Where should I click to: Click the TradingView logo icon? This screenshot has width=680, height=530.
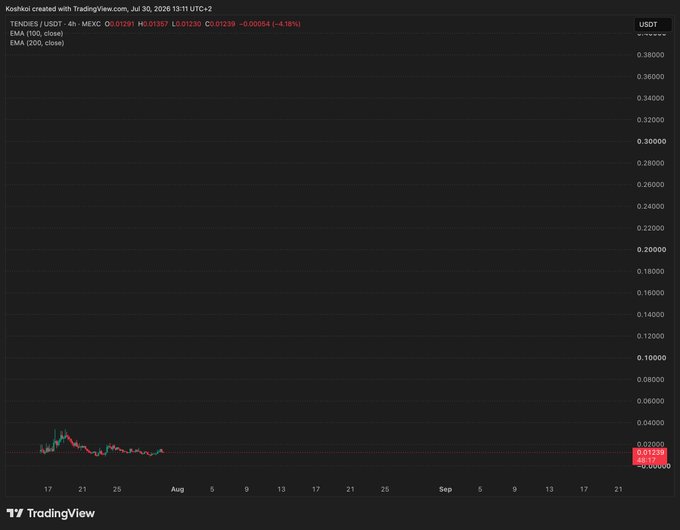(x=15, y=513)
